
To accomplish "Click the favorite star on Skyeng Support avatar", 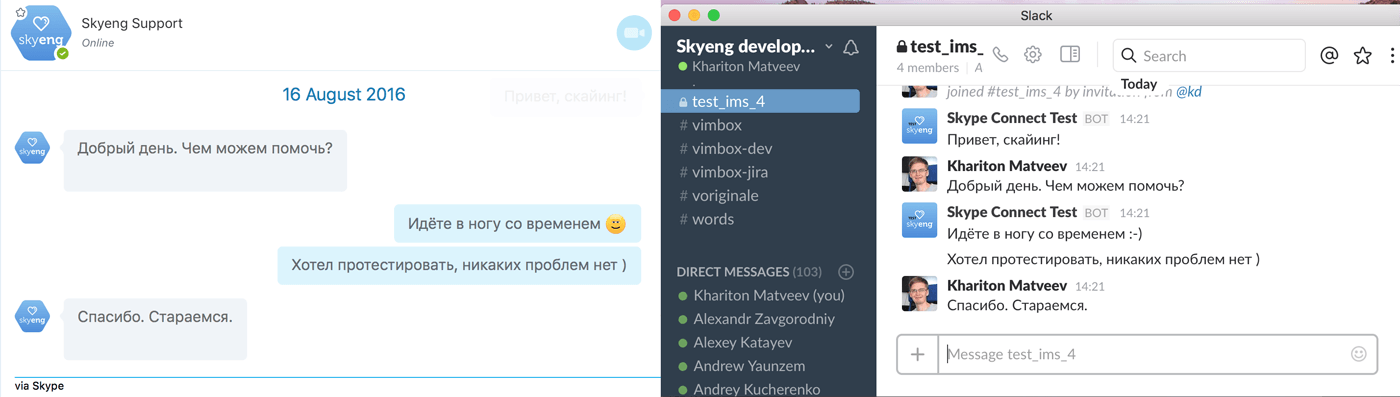I will (x=20, y=12).
